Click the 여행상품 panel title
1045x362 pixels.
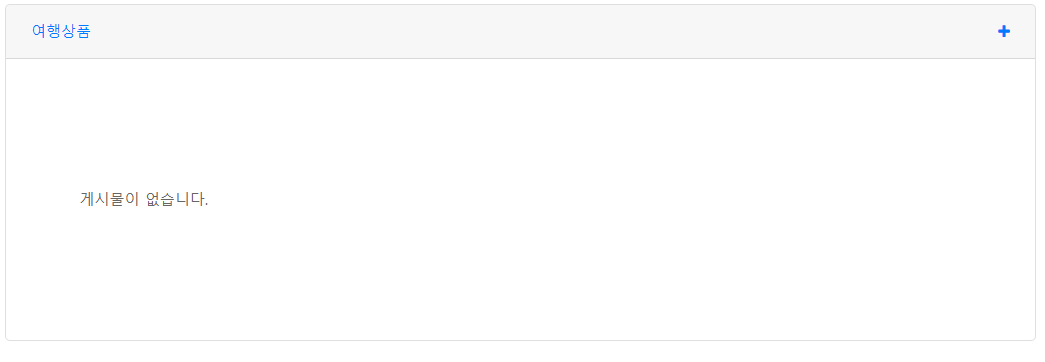pyautogui.click(x=61, y=31)
